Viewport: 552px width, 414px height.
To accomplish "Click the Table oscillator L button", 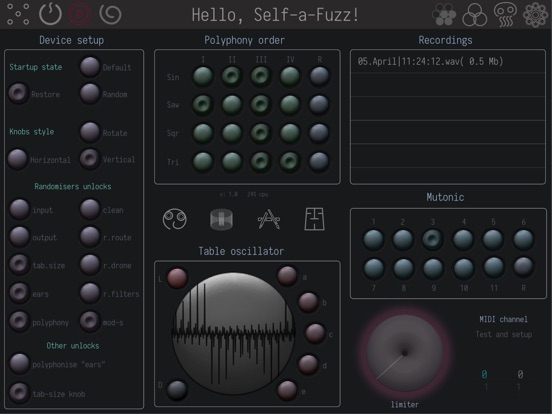I will [177, 278].
